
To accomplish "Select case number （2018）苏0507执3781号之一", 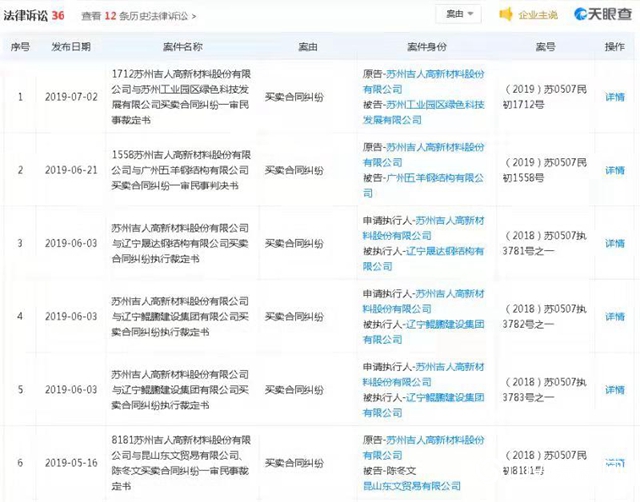I will (x=544, y=243).
